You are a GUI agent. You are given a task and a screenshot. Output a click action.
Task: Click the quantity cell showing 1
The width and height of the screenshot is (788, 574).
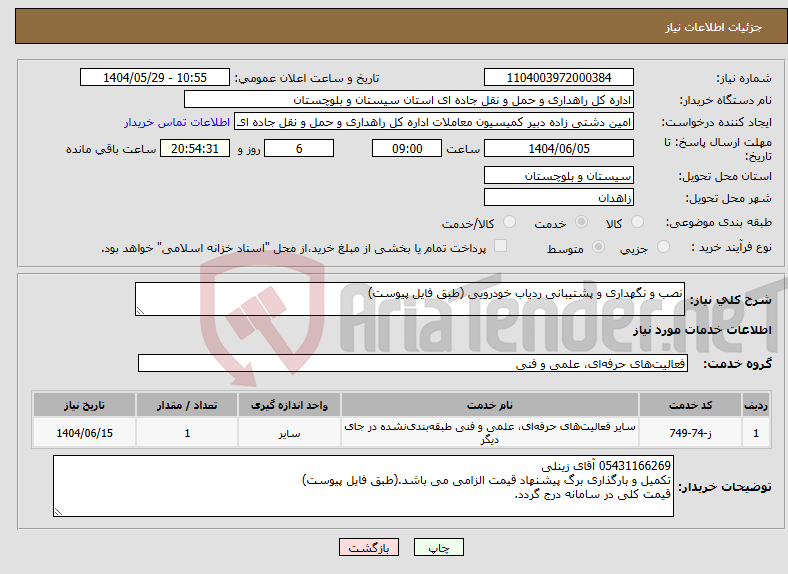[x=187, y=433]
